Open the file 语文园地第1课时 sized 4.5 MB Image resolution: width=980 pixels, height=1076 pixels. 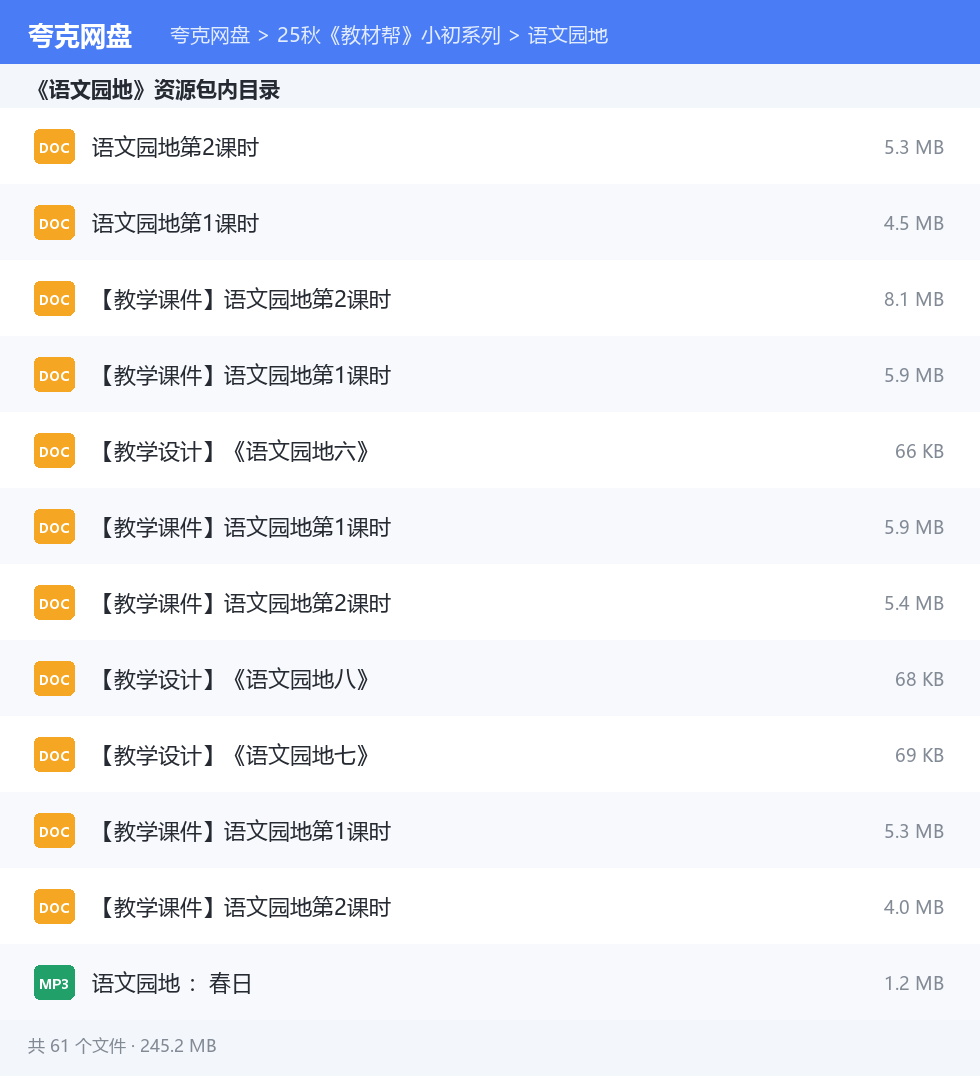coord(176,223)
